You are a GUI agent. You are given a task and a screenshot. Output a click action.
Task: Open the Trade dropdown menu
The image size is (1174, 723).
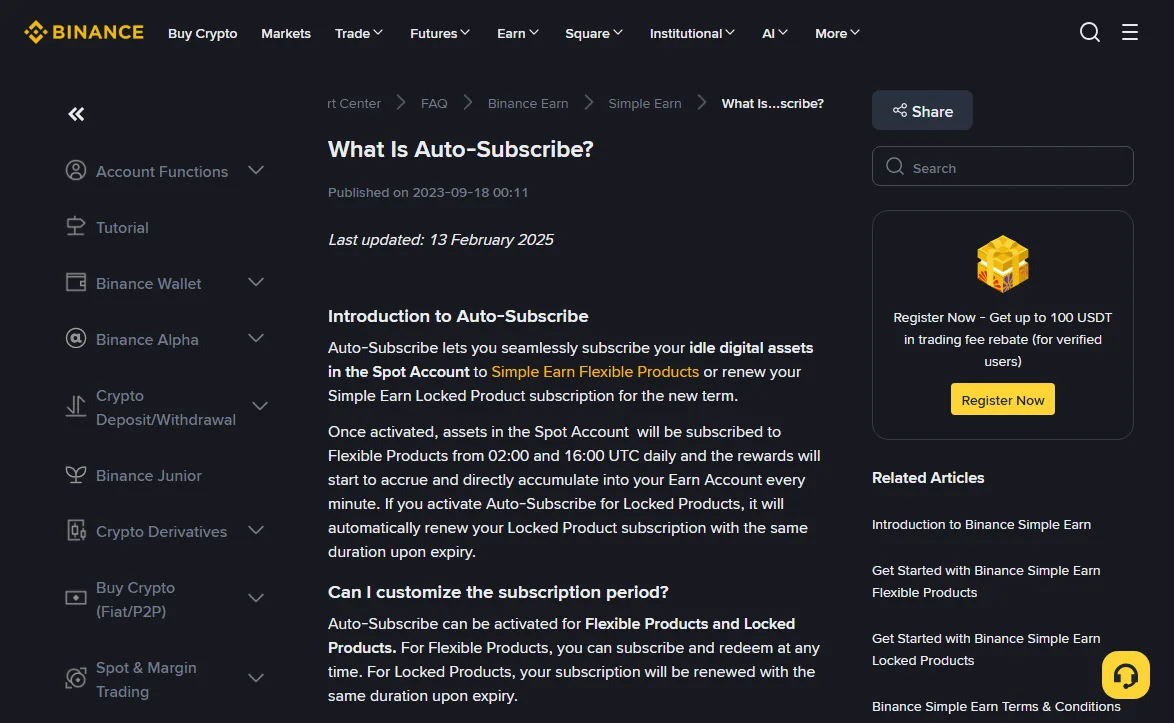pos(359,33)
